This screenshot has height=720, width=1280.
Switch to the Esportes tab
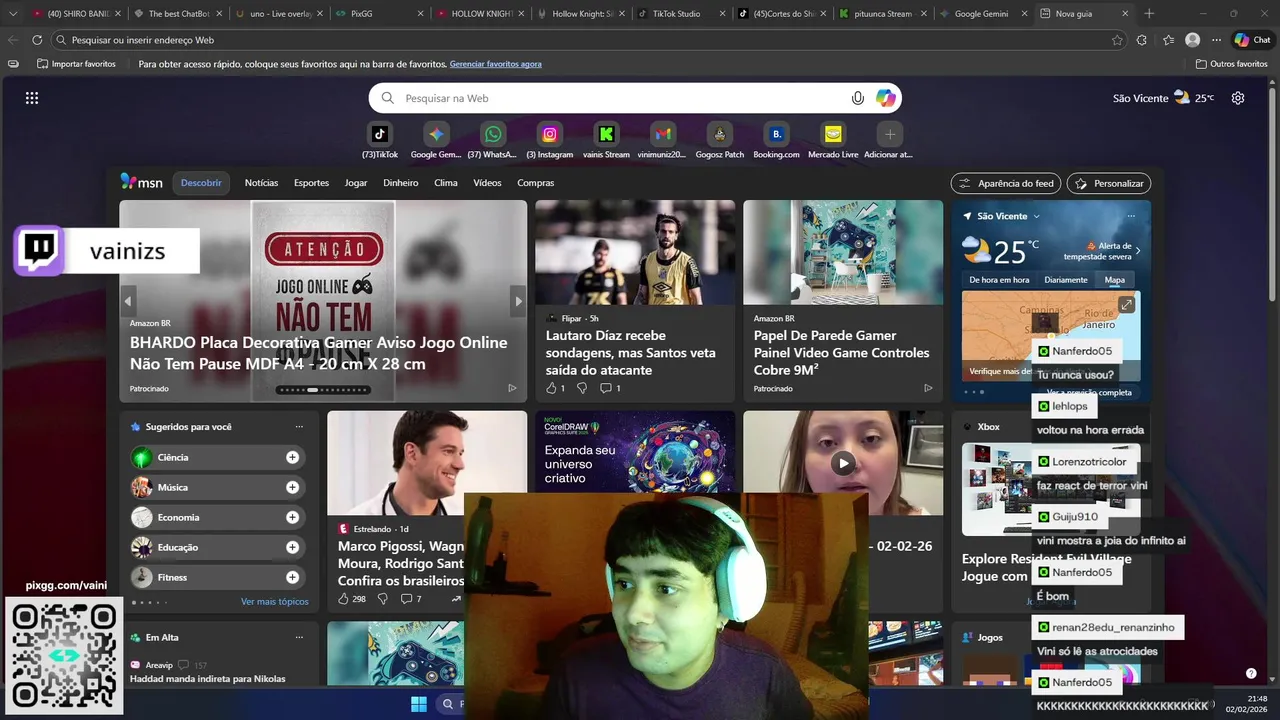pyautogui.click(x=311, y=183)
